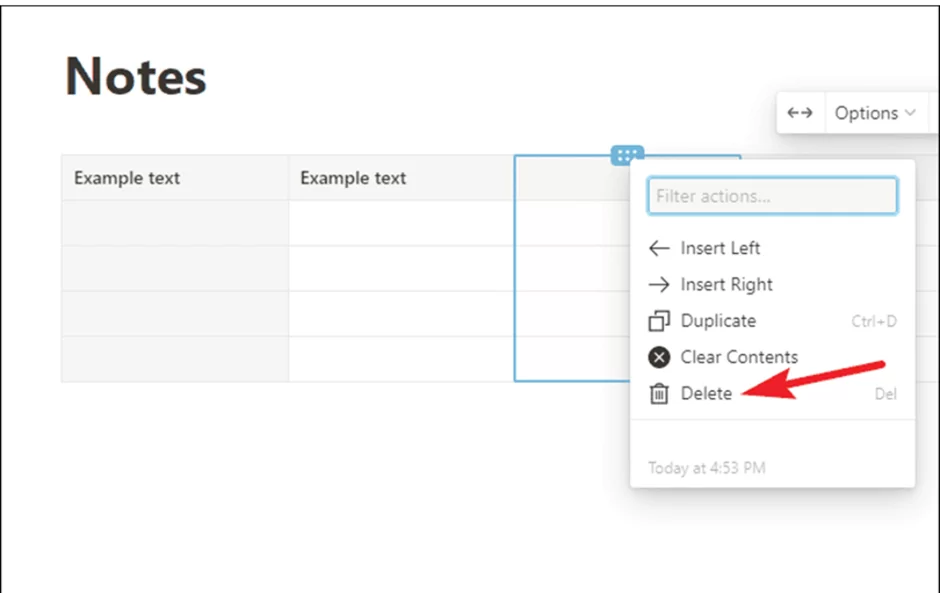Image resolution: width=940 pixels, height=593 pixels.
Task: Click the Insert Right arrow icon
Action: [659, 284]
